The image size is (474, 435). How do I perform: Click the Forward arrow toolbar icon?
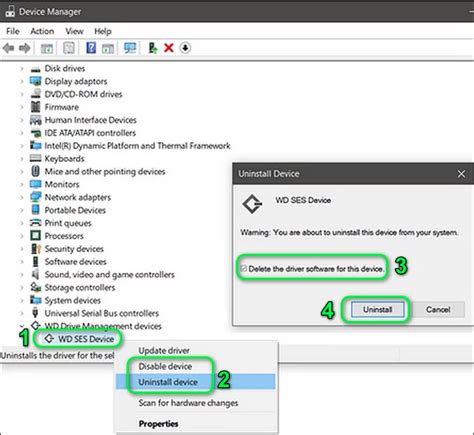pyautogui.click(x=25, y=48)
